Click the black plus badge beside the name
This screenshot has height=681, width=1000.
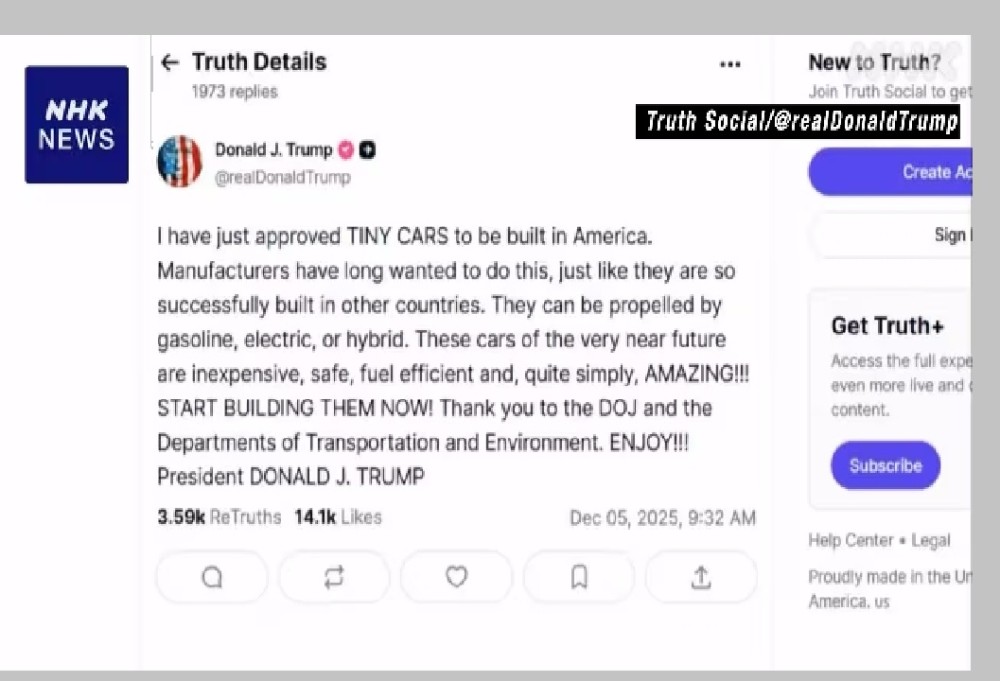(x=368, y=150)
